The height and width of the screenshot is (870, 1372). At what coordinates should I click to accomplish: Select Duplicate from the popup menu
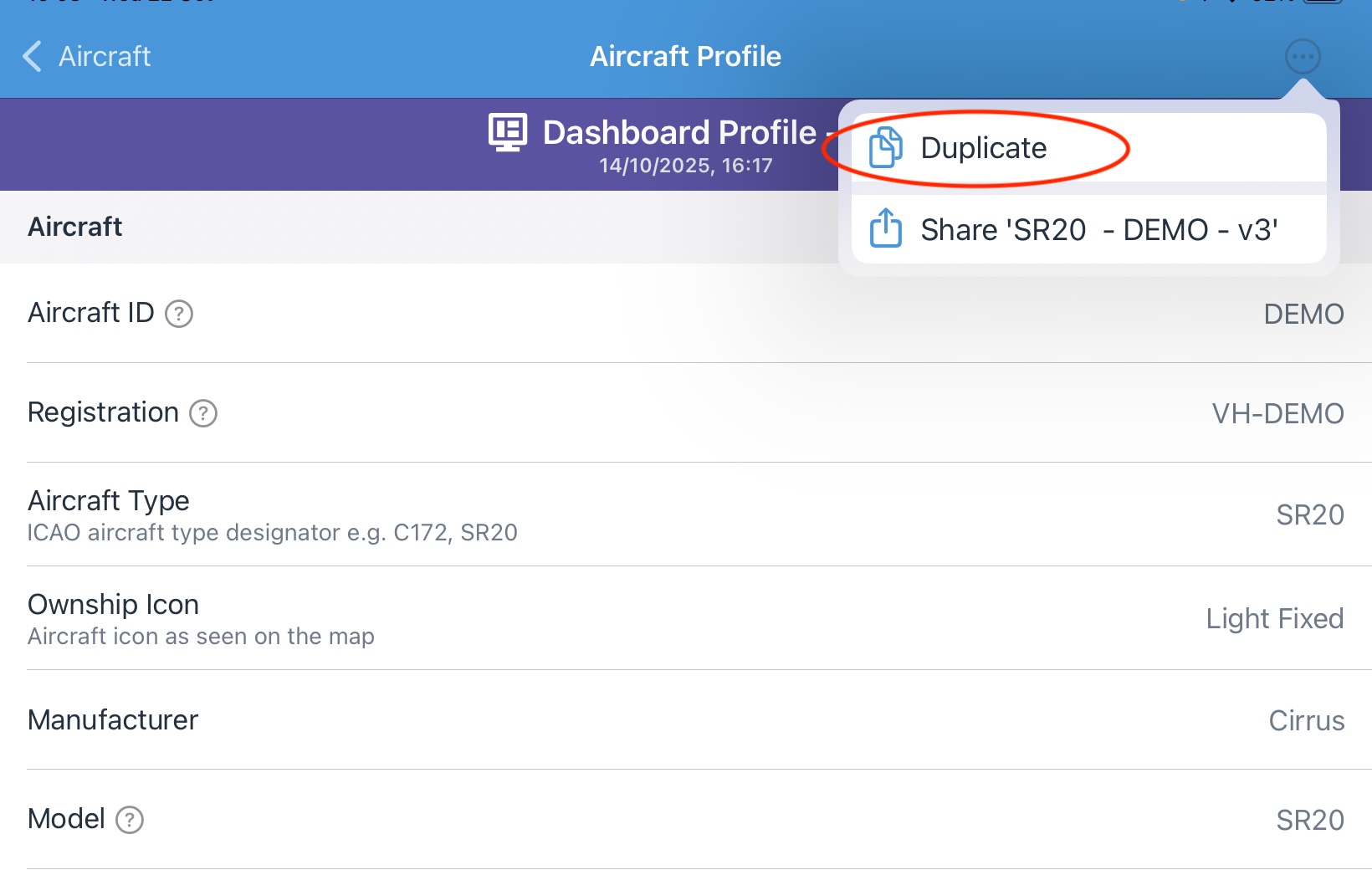tap(984, 148)
